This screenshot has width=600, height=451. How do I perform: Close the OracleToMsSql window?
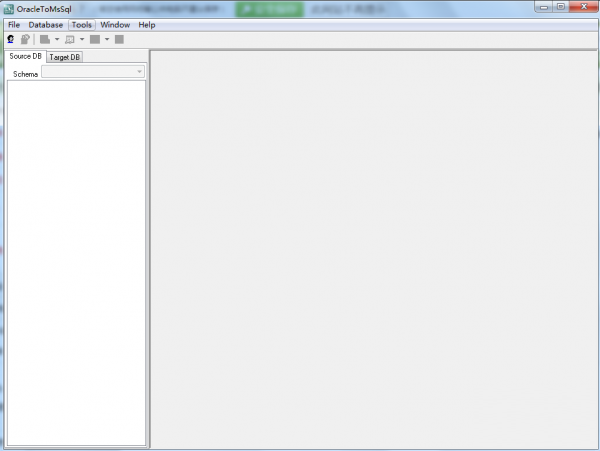pyautogui.click(x=584, y=7)
